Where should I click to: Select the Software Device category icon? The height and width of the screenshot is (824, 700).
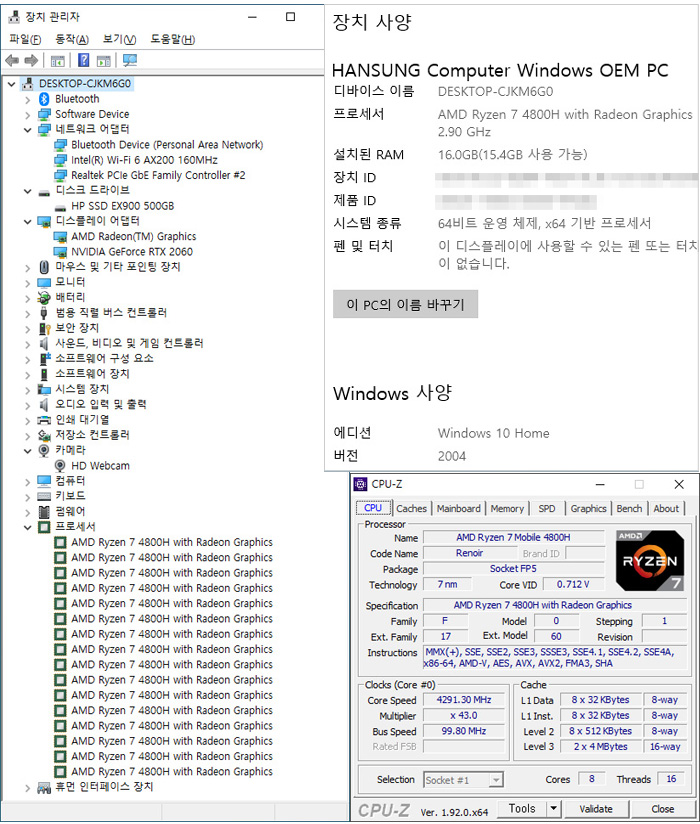(x=44, y=114)
